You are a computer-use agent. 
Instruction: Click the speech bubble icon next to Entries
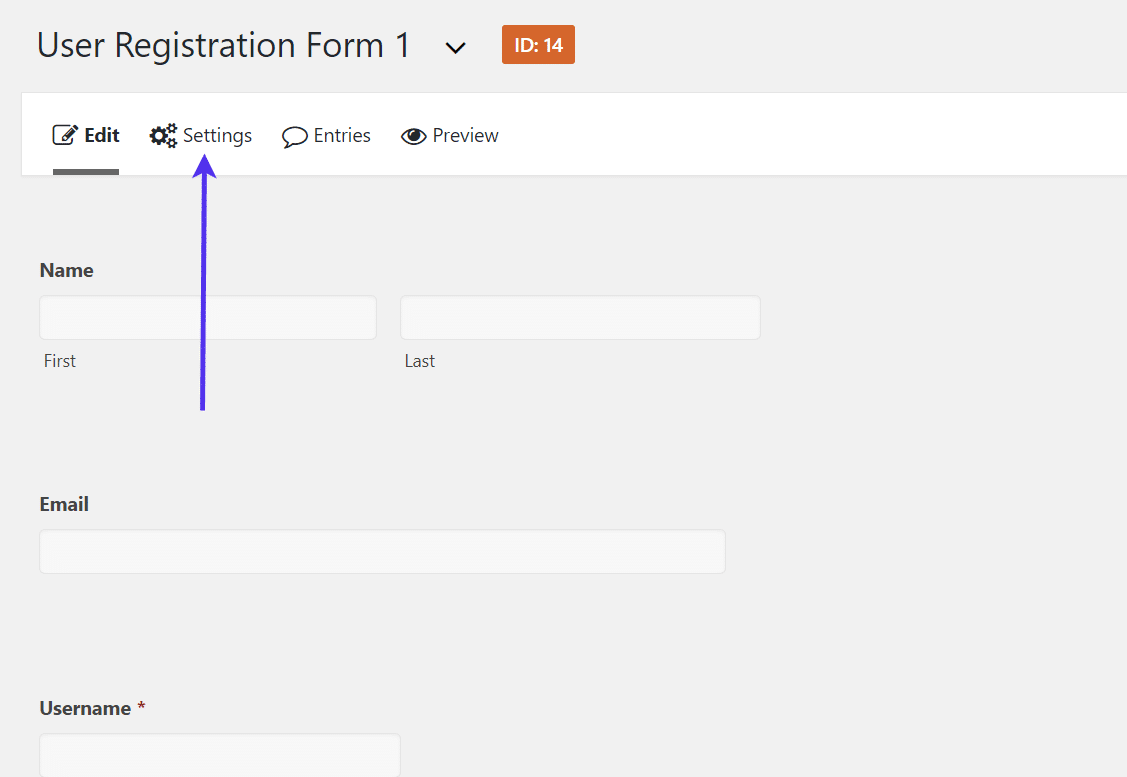[295, 135]
